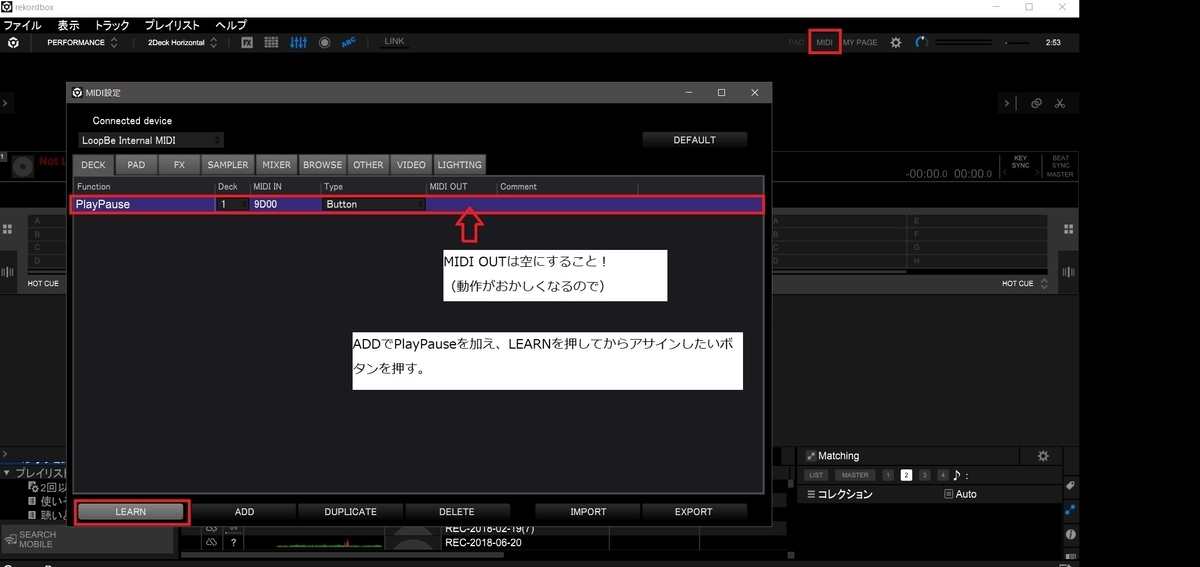Open the ヘルプ menu
Screen dimensions: 1200x567
tap(231, 25)
